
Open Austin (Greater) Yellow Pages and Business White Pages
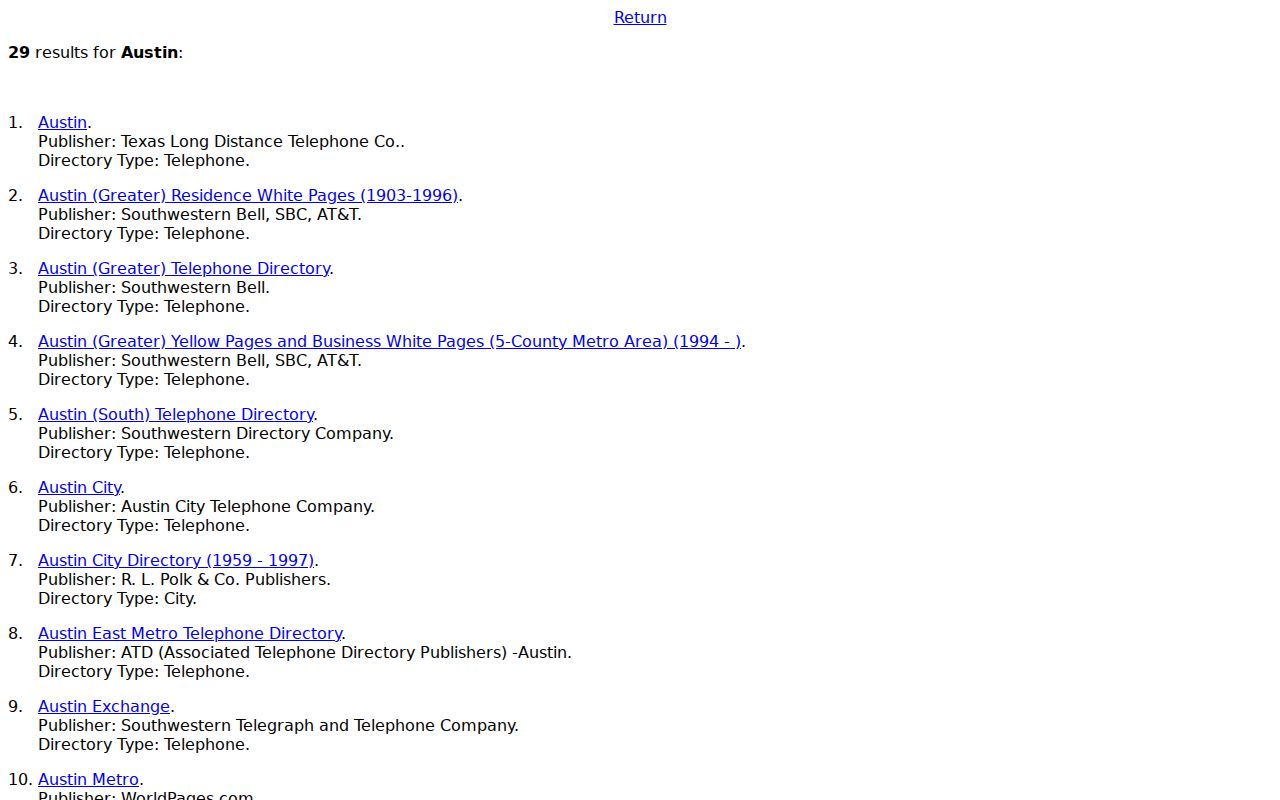(390, 341)
